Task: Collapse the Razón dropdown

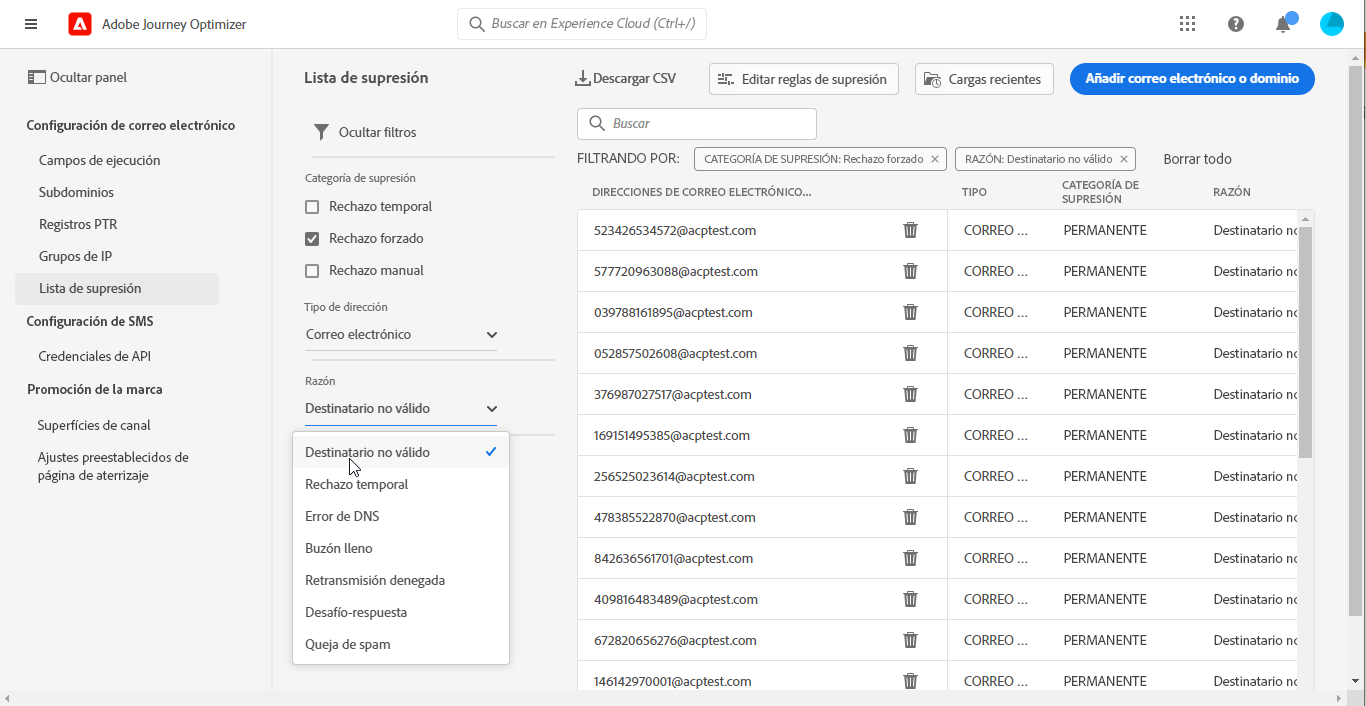Action: [401, 408]
